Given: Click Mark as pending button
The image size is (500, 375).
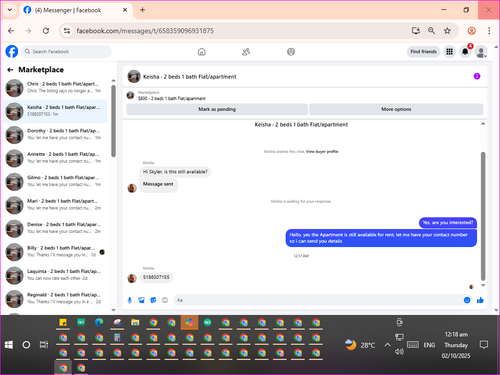Looking at the screenshot, I should 217,109.
